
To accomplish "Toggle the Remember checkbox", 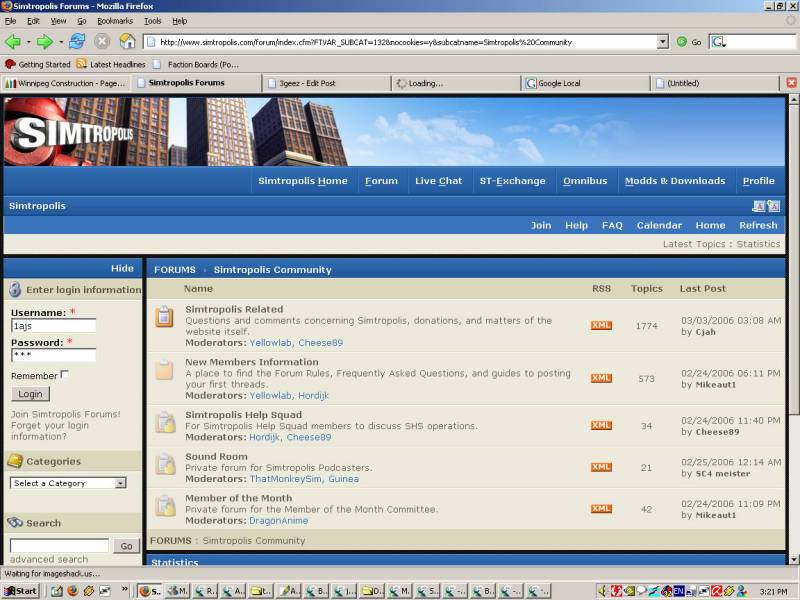I will 64,374.
